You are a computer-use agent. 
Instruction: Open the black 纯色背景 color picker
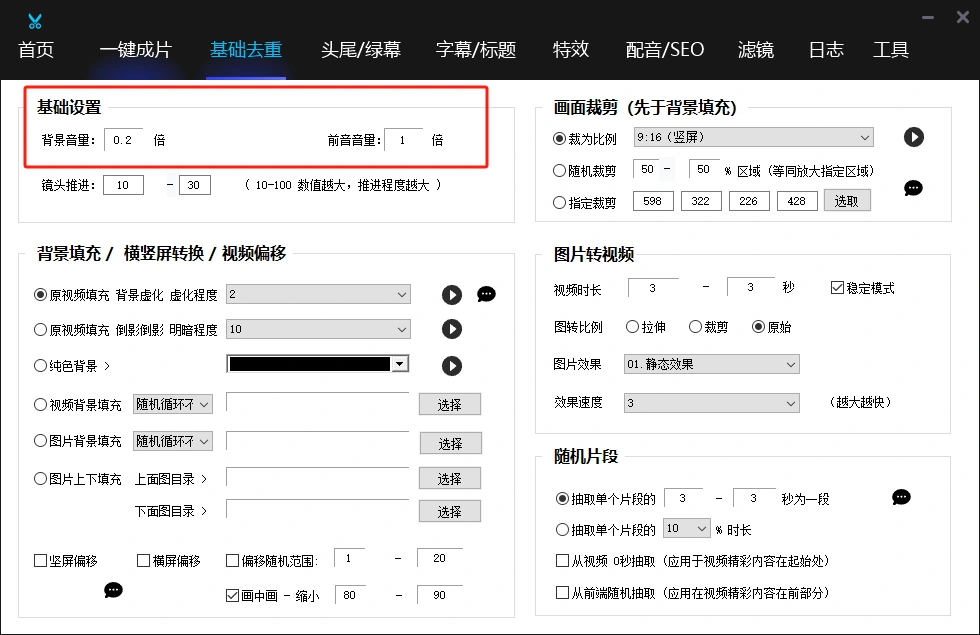(x=318, y=364)
